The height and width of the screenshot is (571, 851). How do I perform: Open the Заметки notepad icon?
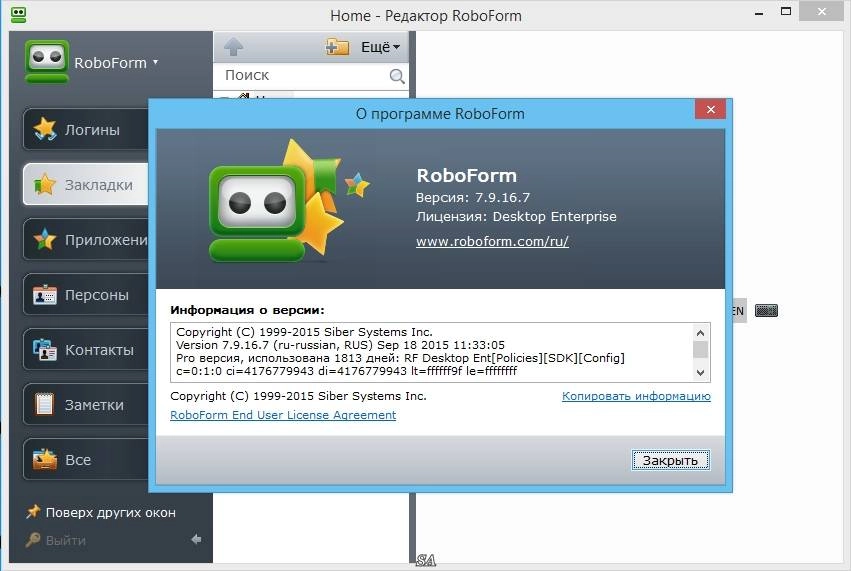pos(45,404)
